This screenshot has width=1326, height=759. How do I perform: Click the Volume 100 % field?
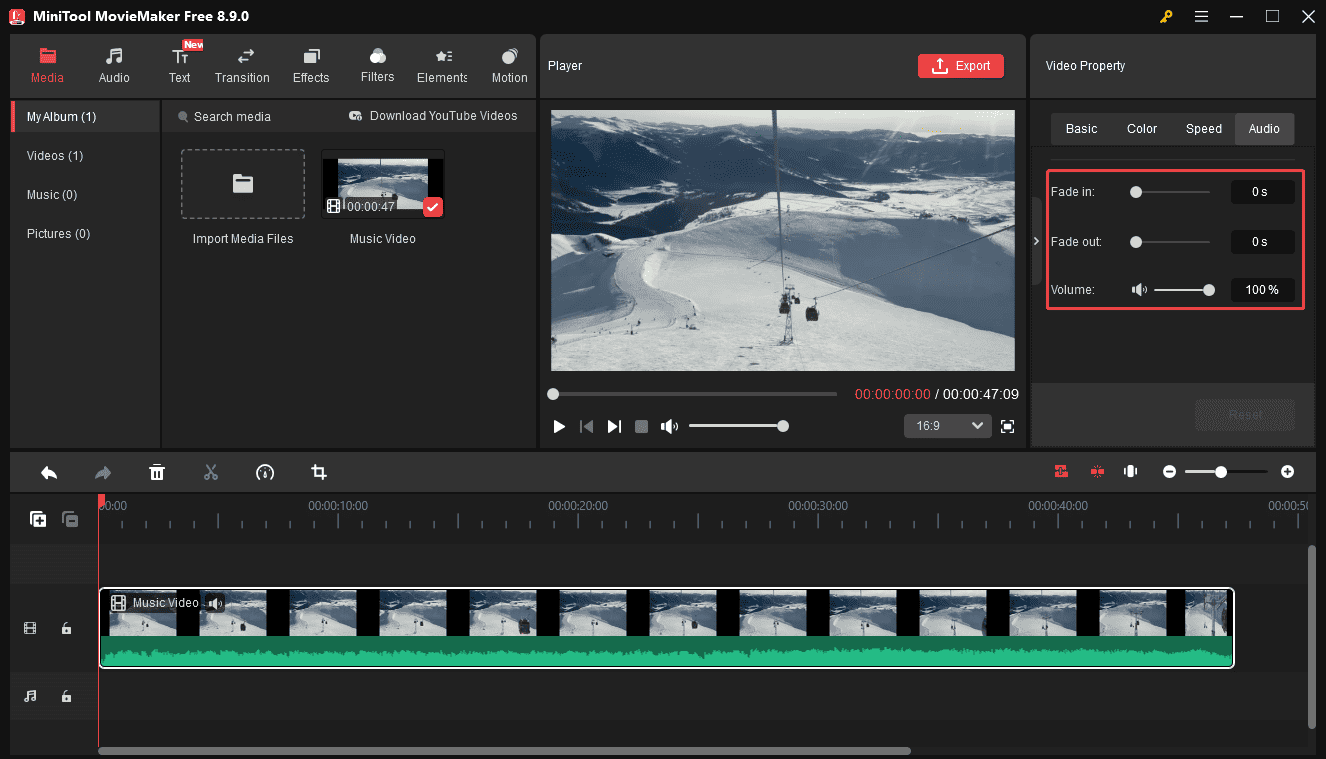[1262, 290]
